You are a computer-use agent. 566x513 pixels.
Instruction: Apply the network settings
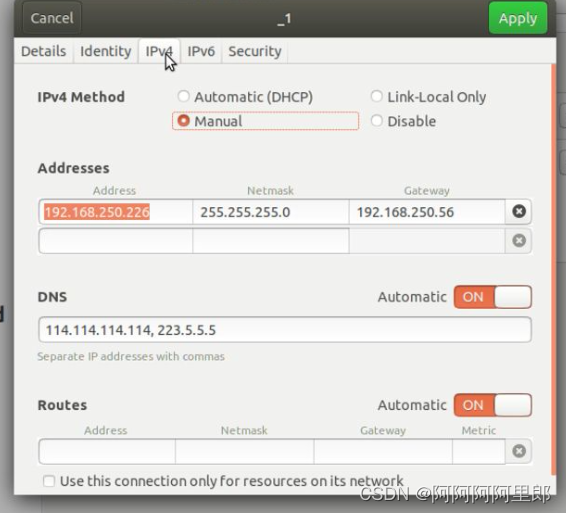(518, 18)
